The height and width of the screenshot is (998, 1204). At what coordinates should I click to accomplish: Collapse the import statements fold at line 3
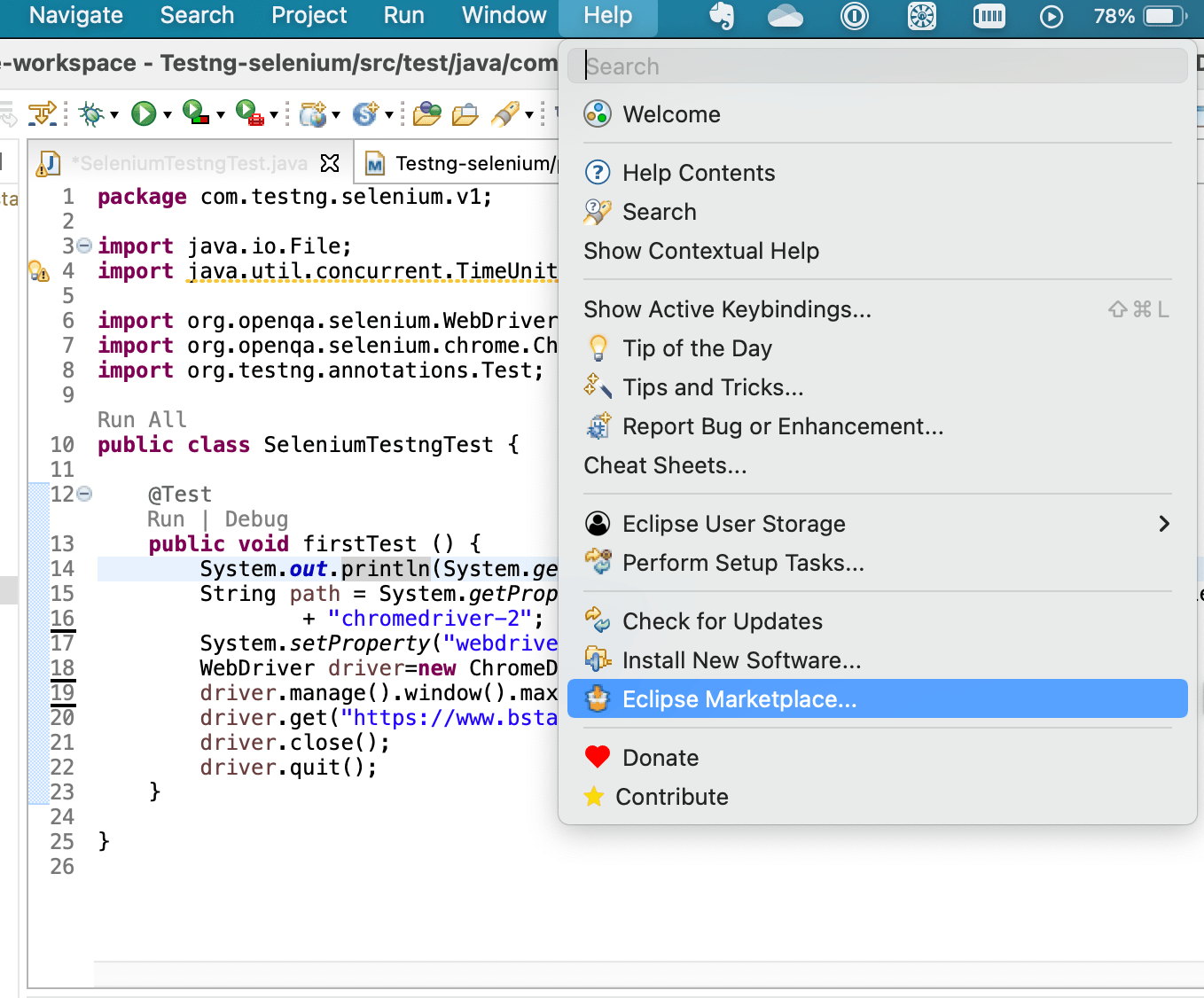[82, 246]
